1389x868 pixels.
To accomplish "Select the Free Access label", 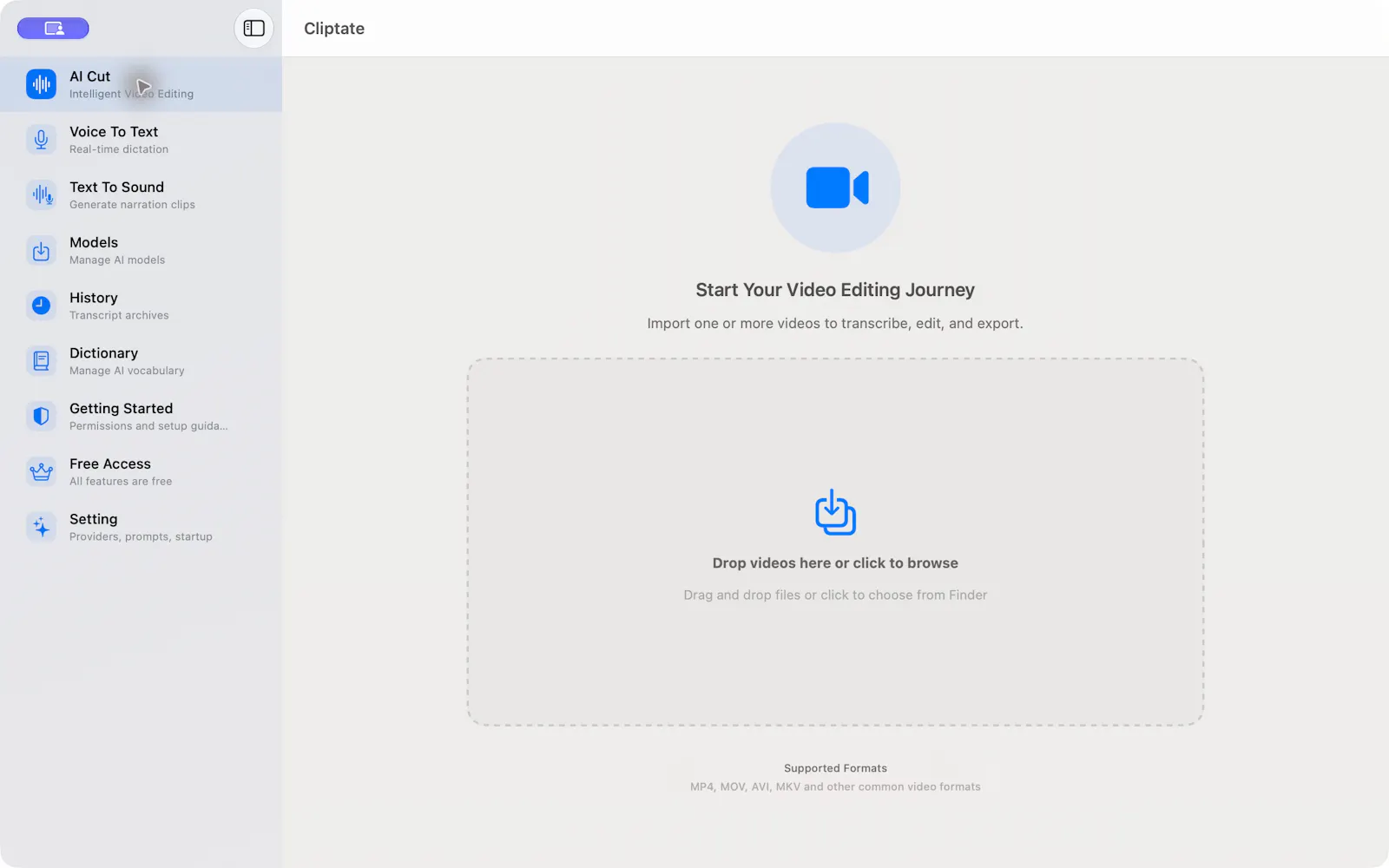I will [x=110, y=464].
